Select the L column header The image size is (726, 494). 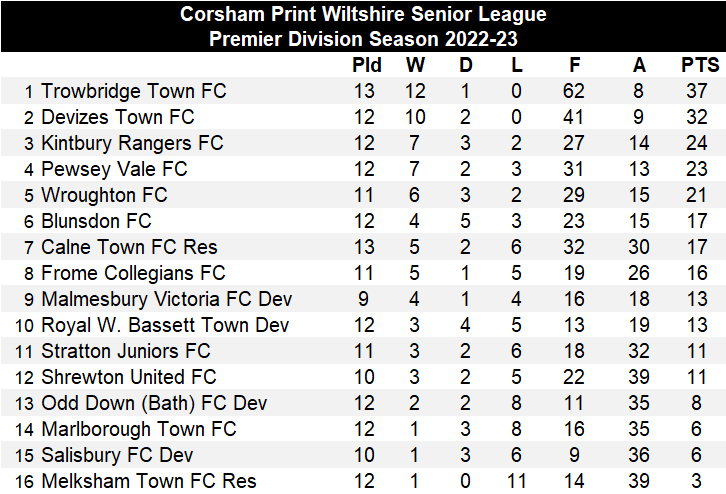click(515, 66)
